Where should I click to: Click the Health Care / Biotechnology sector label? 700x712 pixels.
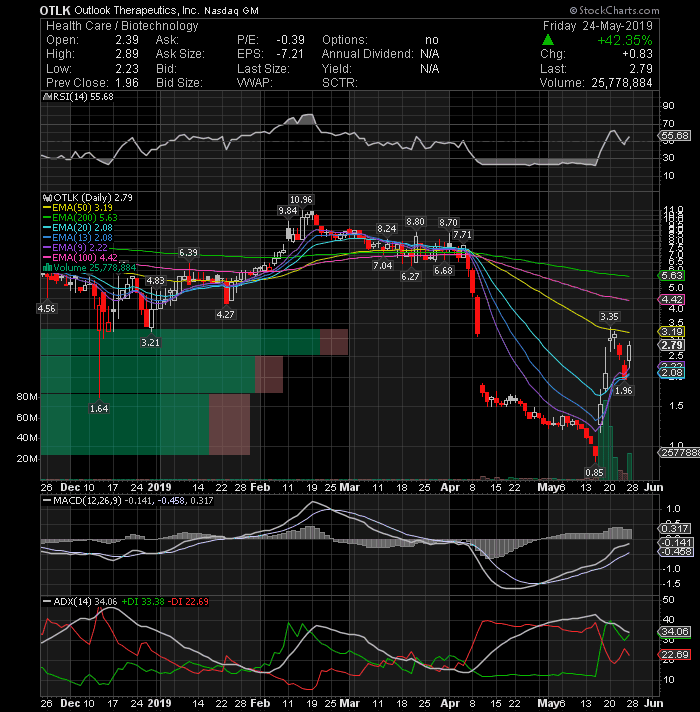point(123,26)
